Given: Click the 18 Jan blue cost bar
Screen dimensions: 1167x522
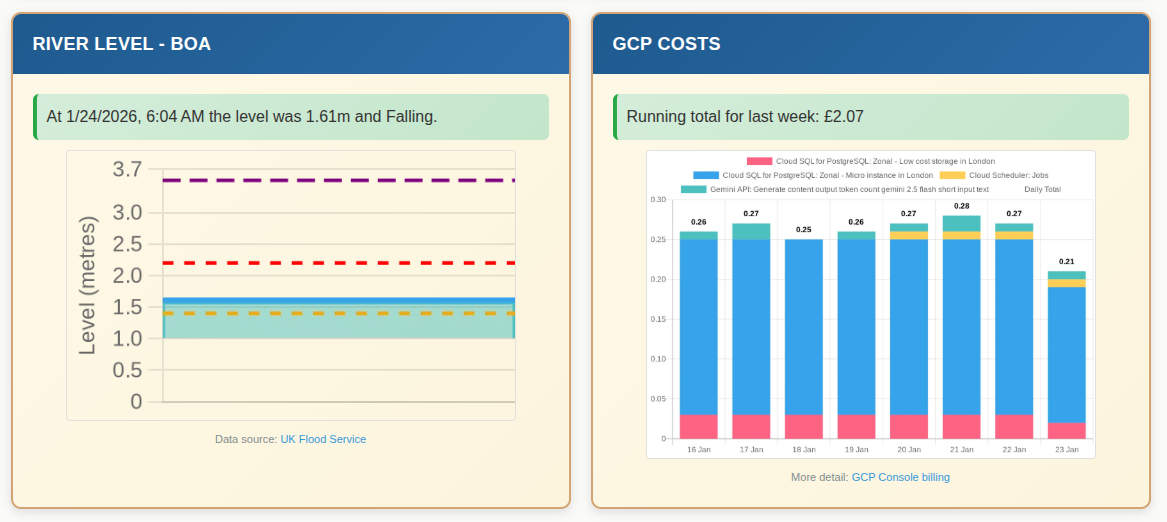Looking at the screenshot, I should tap(804, 325).
